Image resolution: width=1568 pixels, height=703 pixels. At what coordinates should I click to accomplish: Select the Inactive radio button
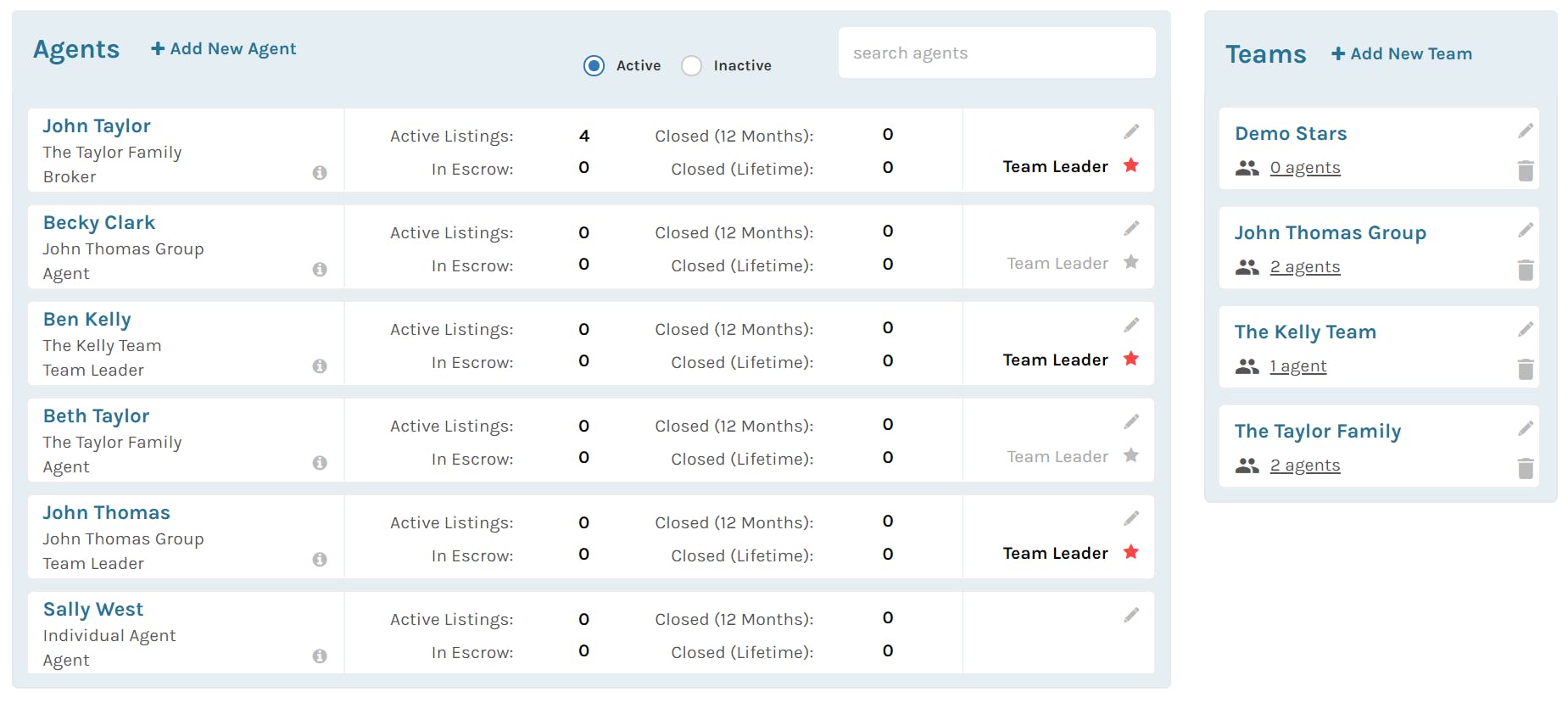(x=692, y=66)
